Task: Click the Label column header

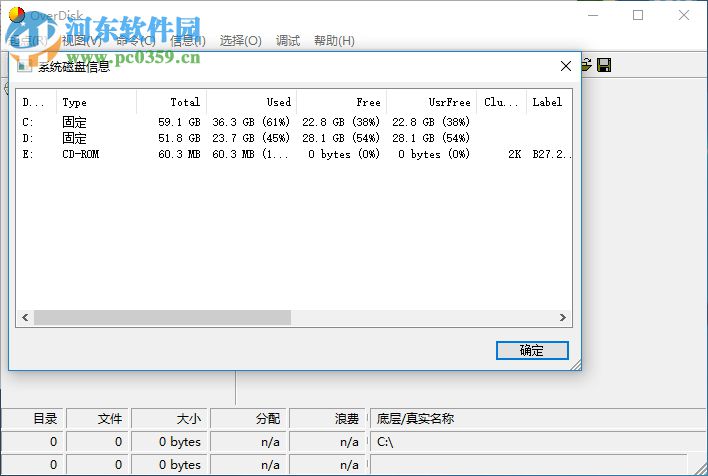Action: 549,102
